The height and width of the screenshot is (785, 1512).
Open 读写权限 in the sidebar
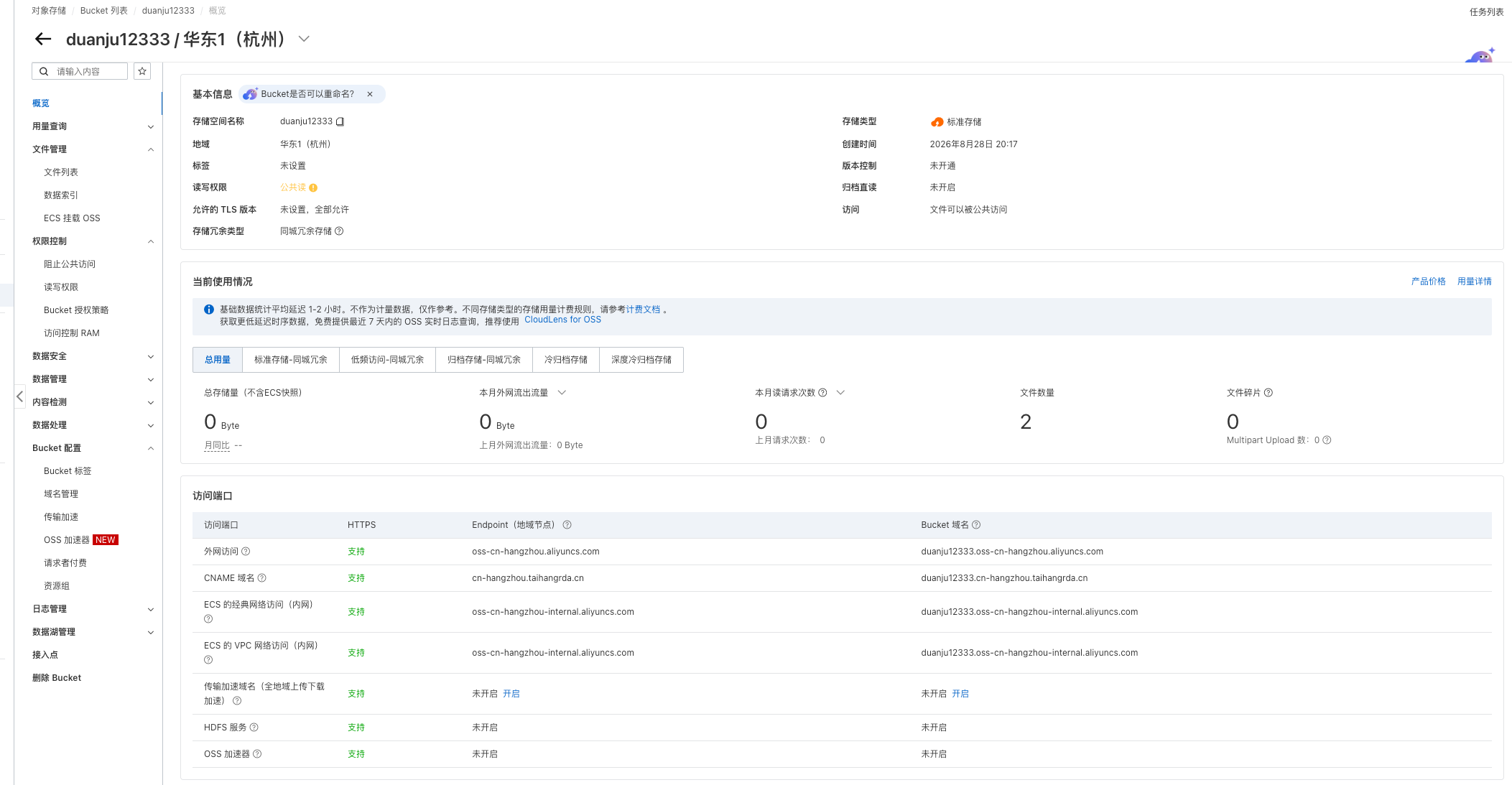[61, 287]
